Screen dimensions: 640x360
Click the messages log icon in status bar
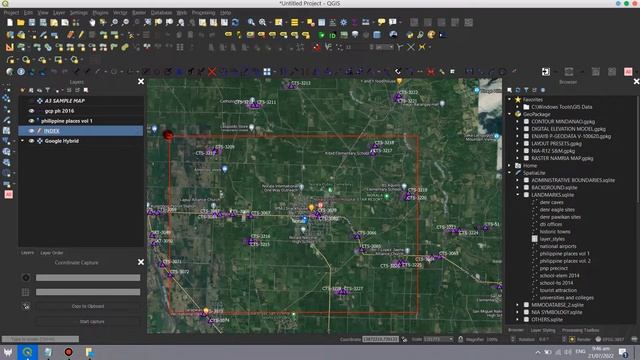click(634, 339)
